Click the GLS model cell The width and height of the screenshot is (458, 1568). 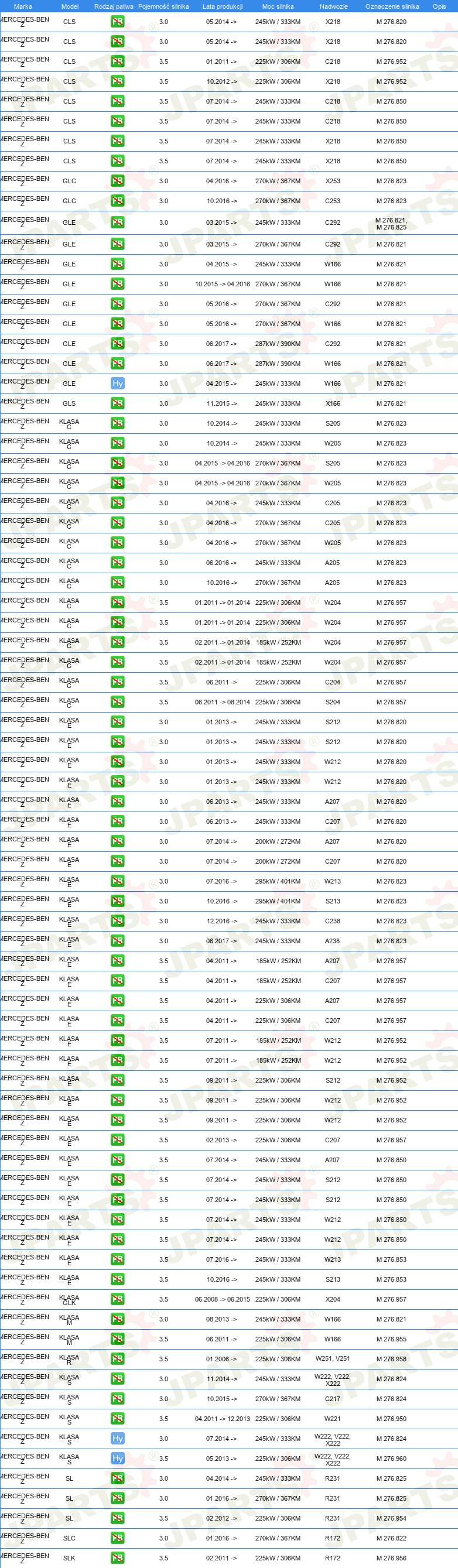pyautogui.click(x=70, y=403)
